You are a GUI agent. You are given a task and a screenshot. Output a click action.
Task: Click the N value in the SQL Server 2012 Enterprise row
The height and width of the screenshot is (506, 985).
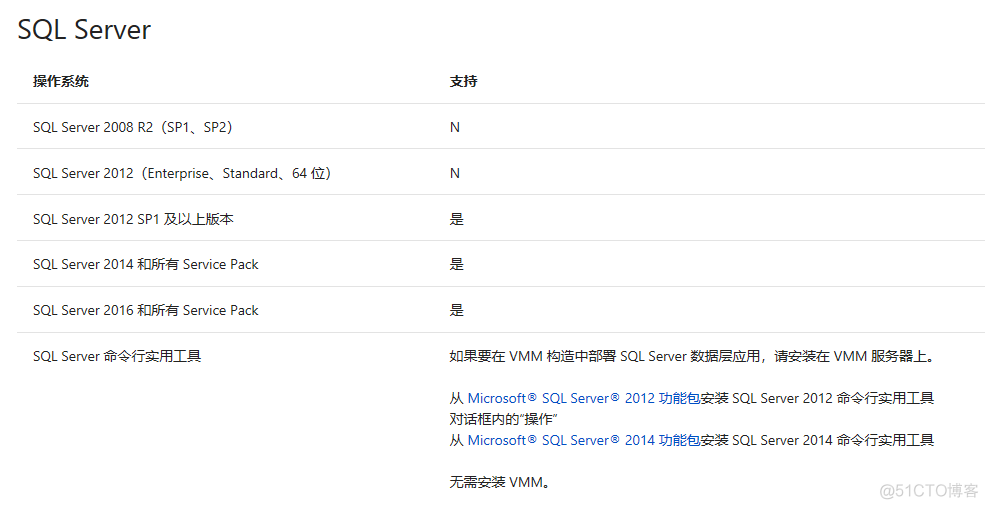click(455, 173)
